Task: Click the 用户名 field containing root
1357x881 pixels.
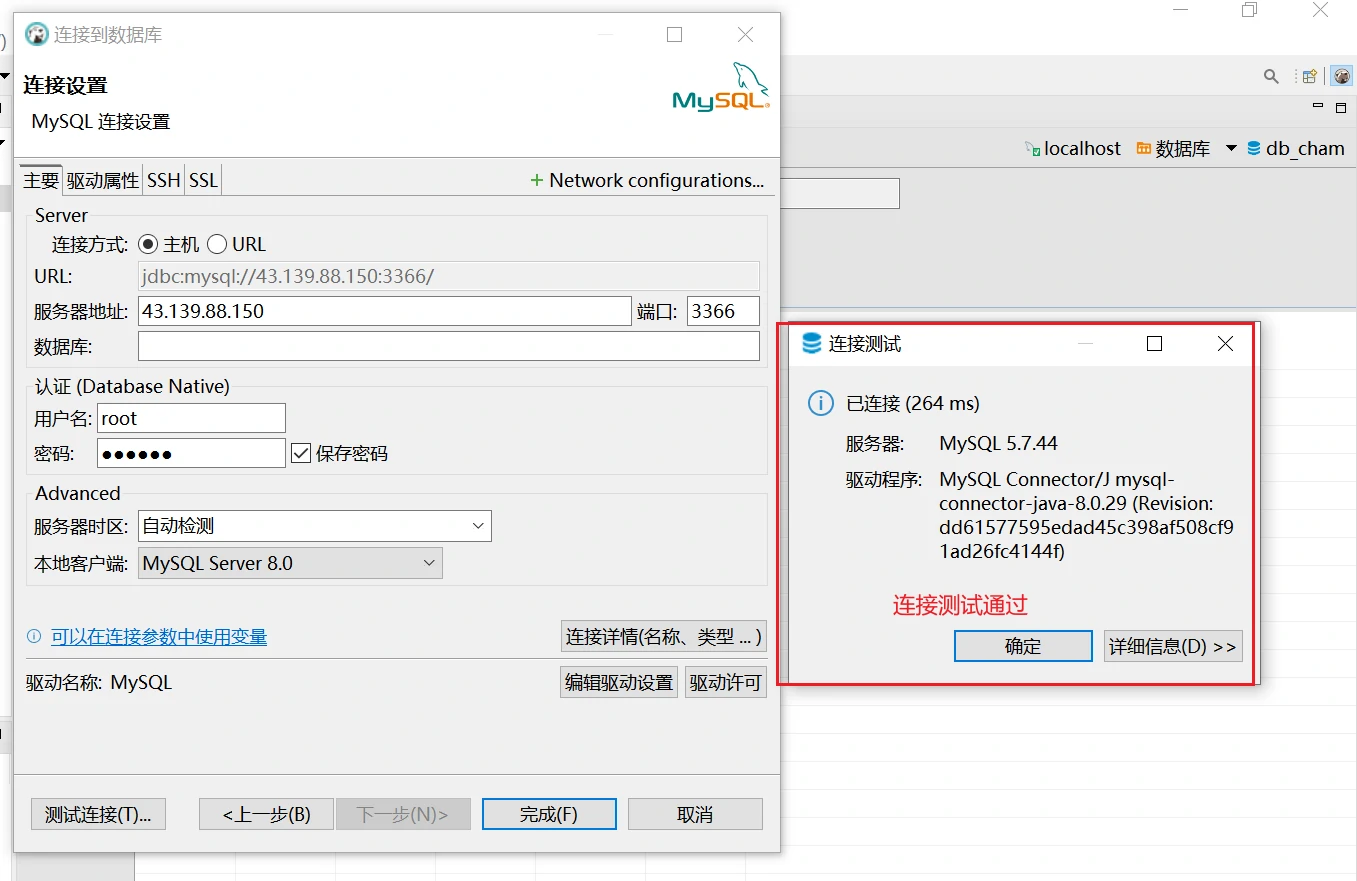Action: click(x=191, y=418)
